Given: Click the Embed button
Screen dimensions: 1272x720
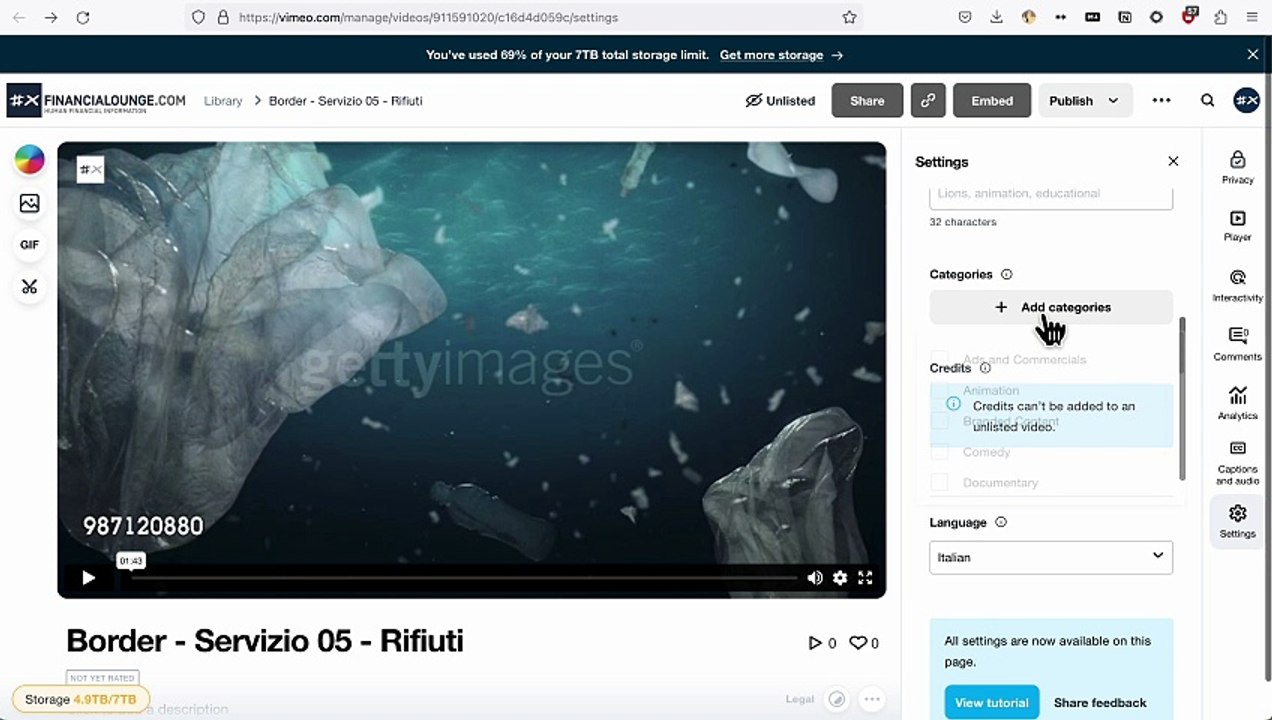Looking at the screenshot, I should pos(992,100).
